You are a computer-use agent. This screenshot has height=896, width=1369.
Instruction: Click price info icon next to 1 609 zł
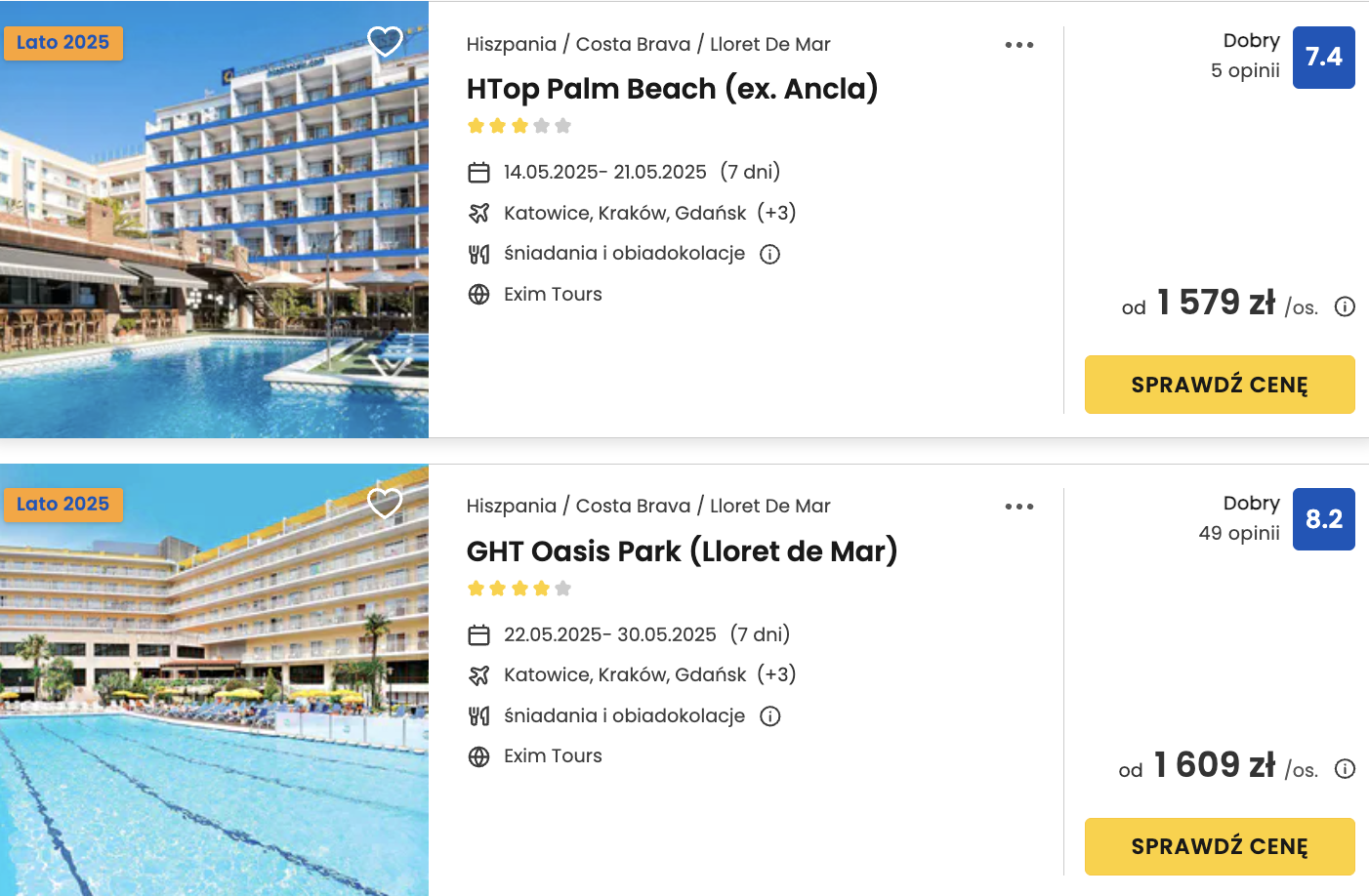1345,769
